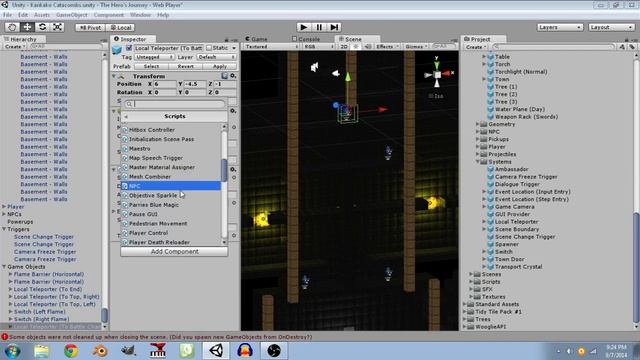The height and width of the screenshot is (360, 640).
Task: Select the Player Control script
Action: coord(171,233)
